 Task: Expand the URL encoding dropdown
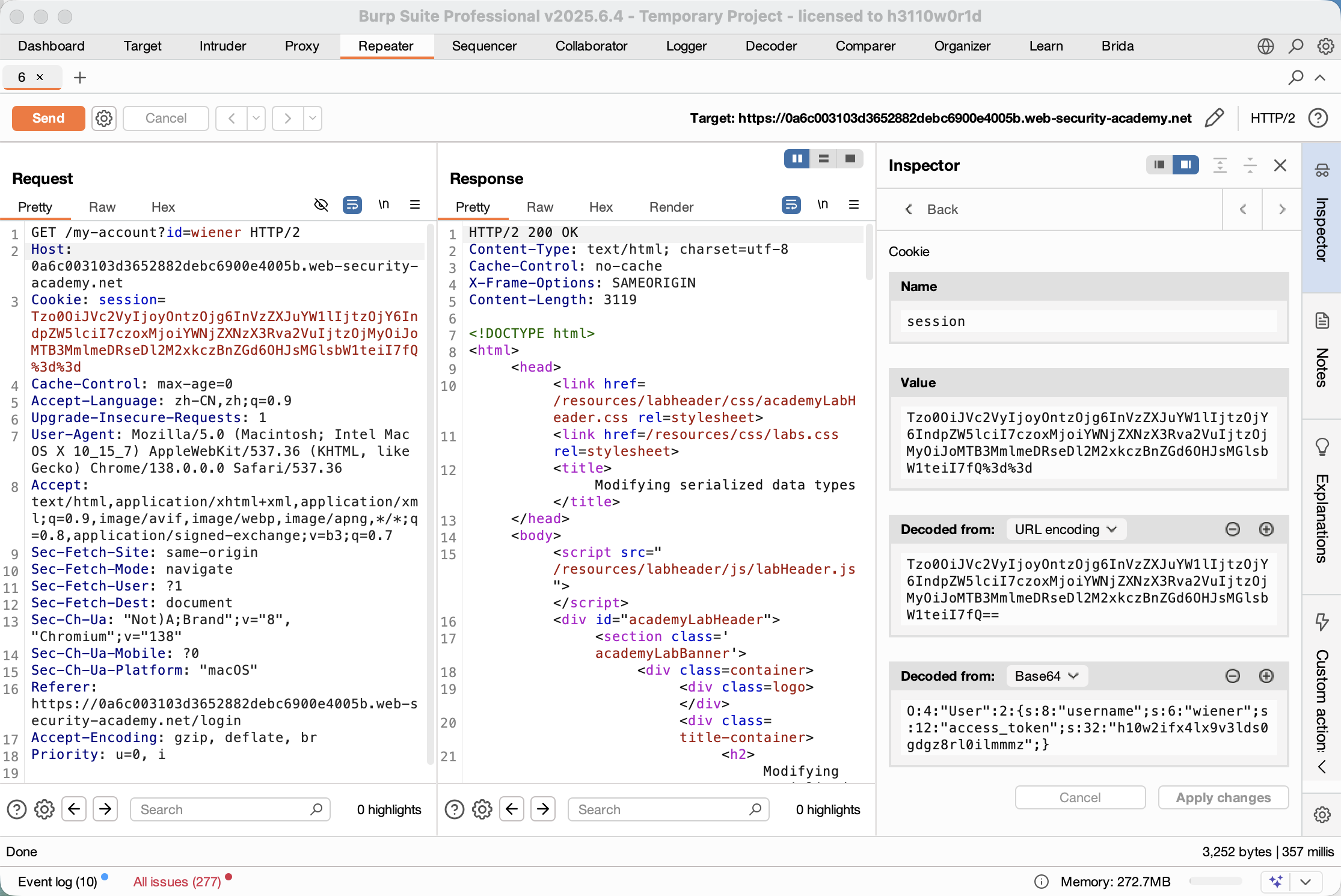point(1066,529)
